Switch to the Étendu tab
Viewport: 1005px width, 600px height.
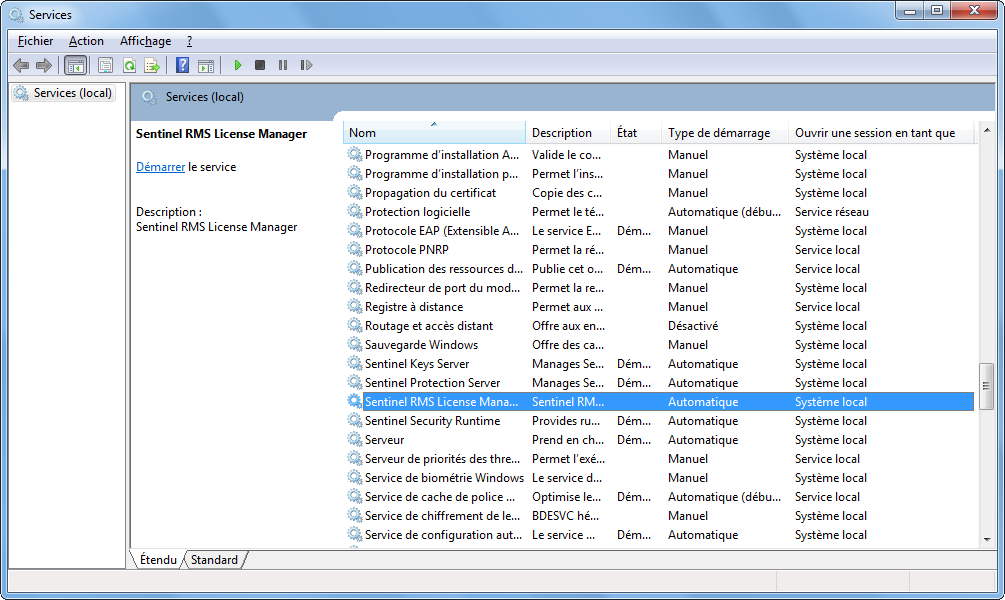[158, 560]
